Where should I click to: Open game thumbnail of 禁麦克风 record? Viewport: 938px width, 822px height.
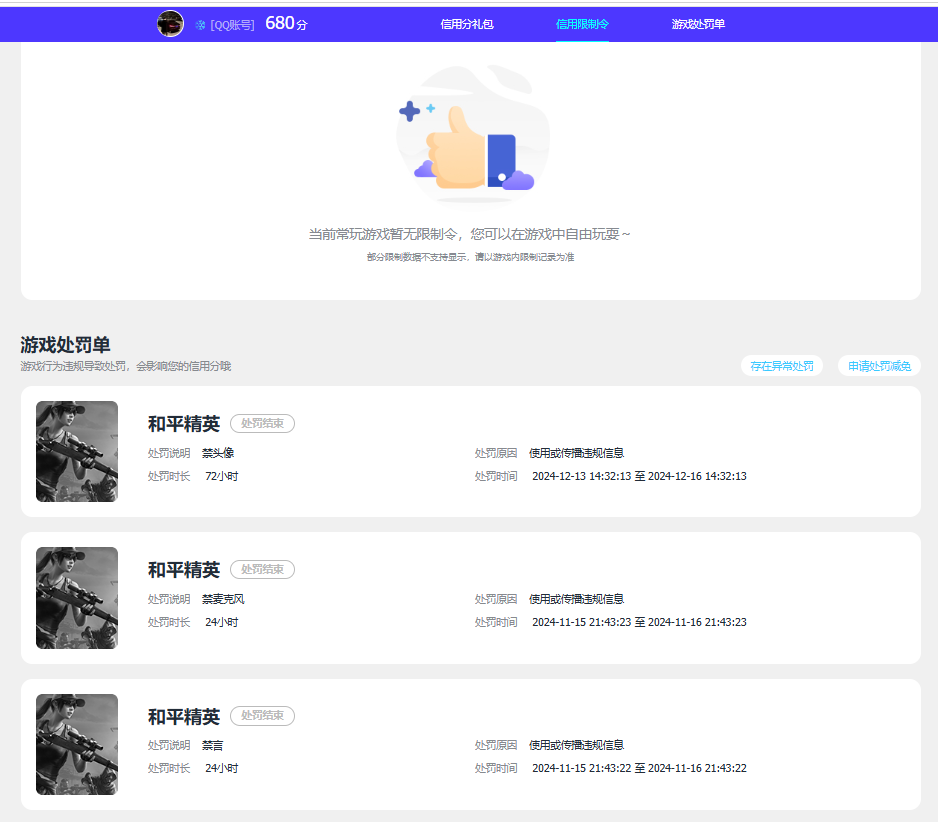(77, 598)
